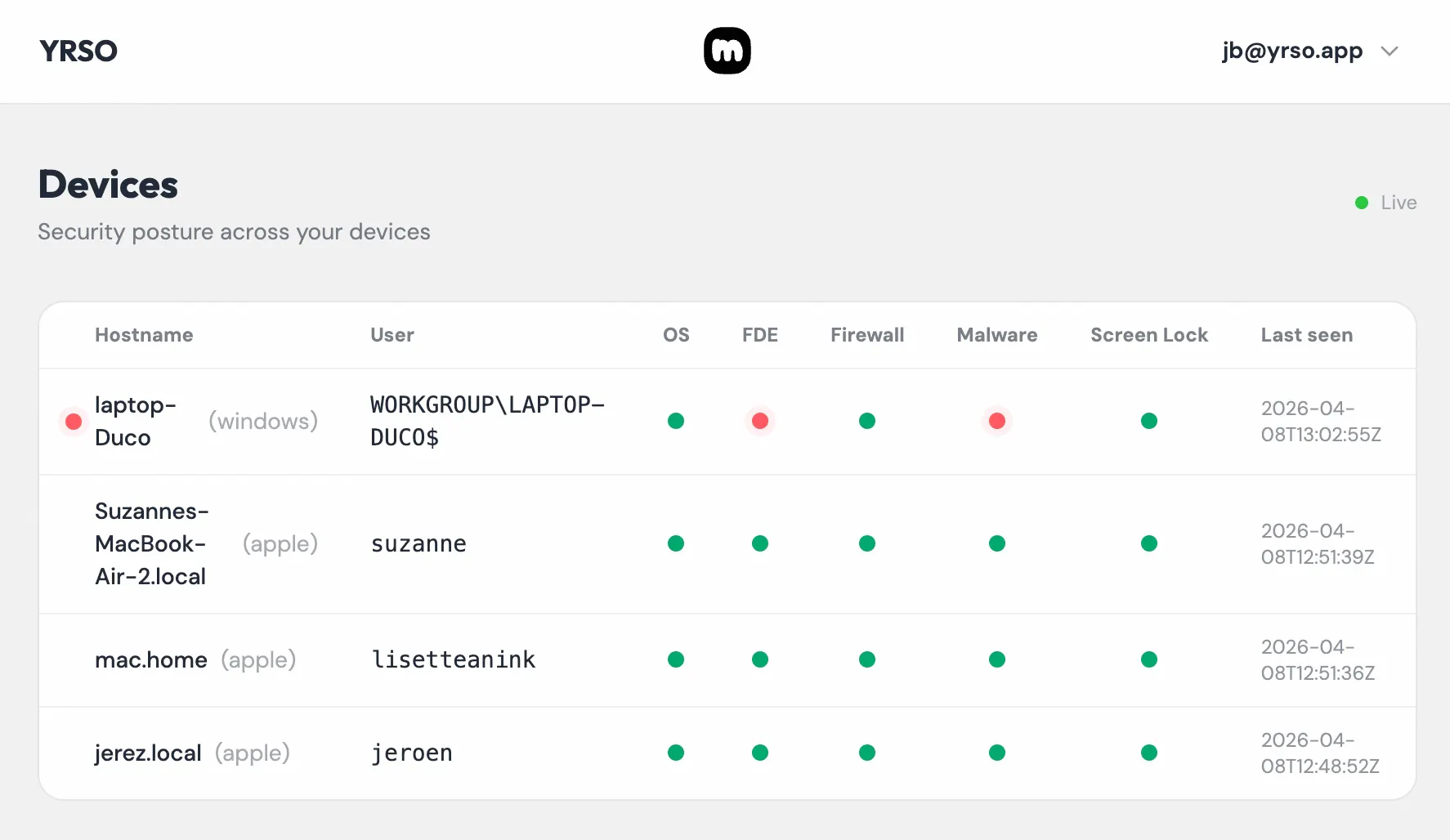The image size is (1450, 840).
Task: Click the FDE status dot for suzanne's row
Action: (x=760, y=543)
